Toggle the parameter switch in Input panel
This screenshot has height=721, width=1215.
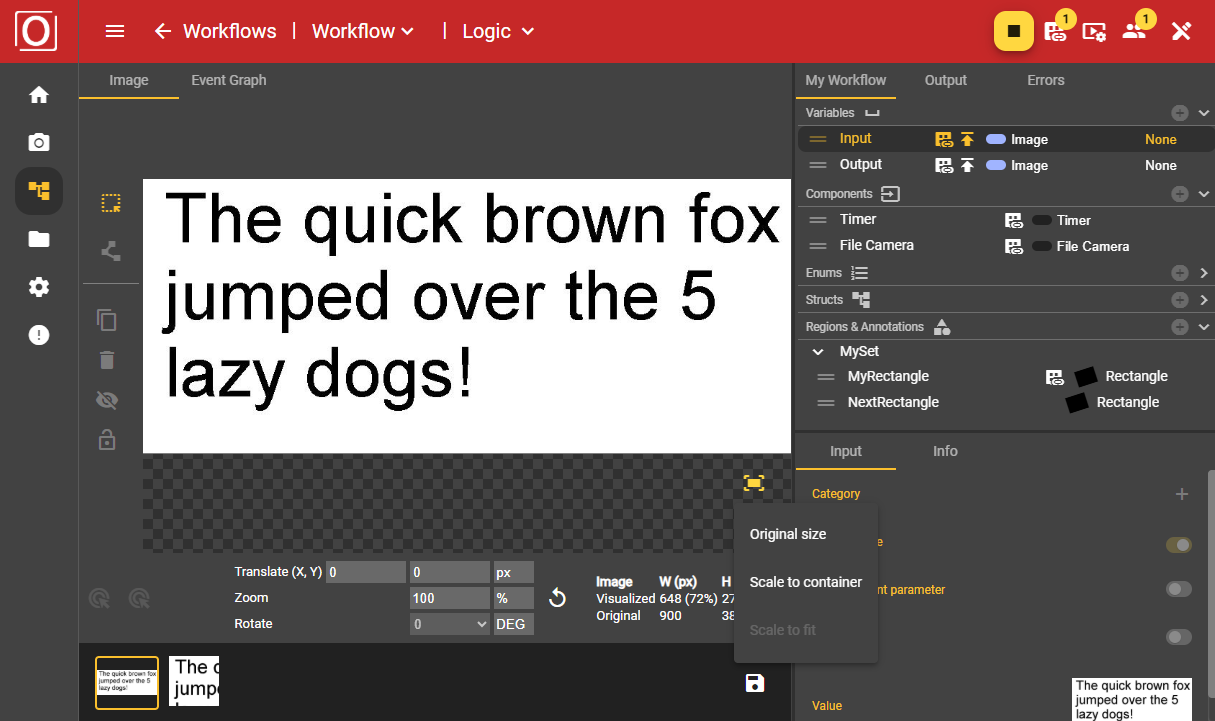(1179, 589)
